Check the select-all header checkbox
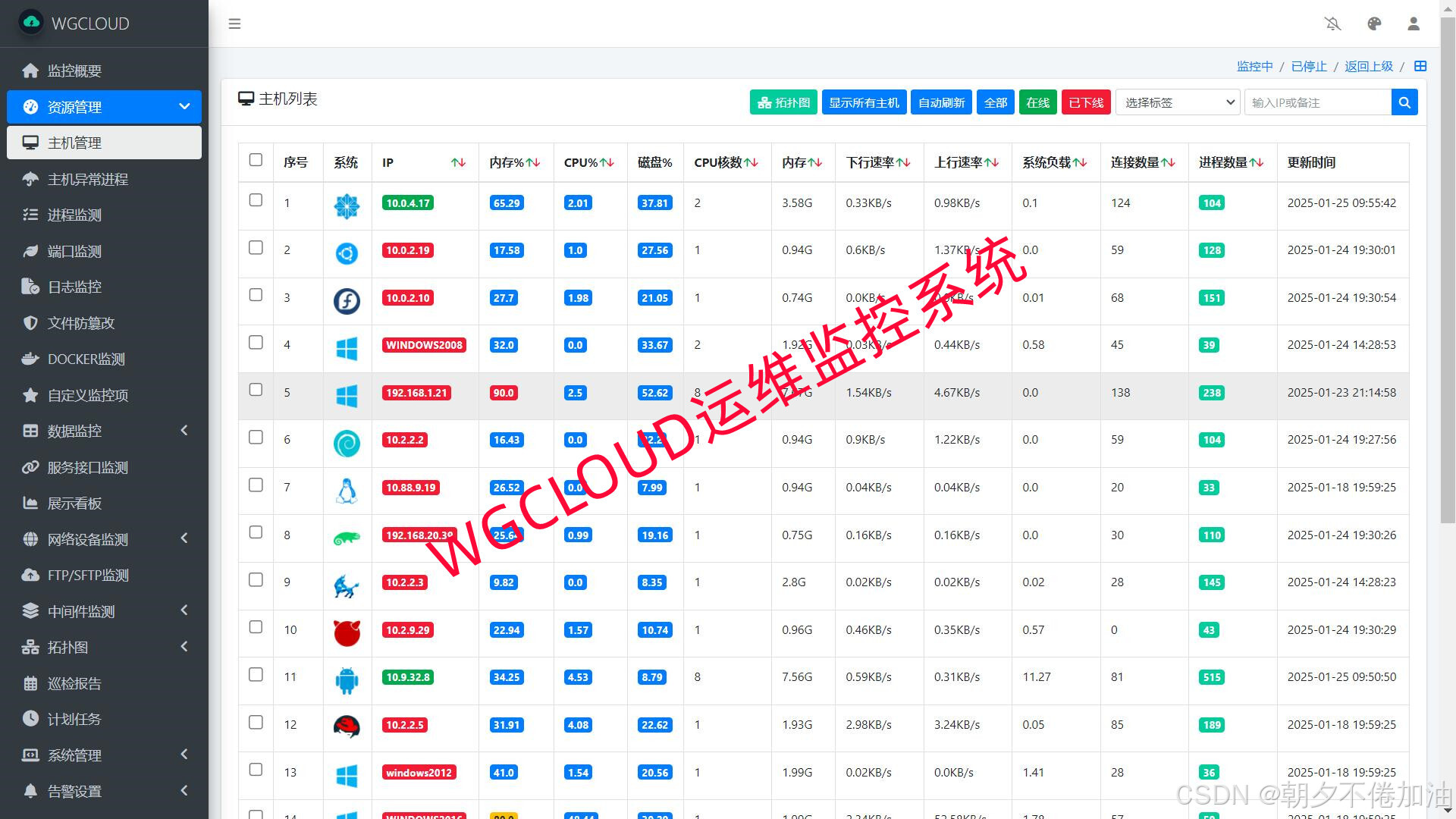The width and height of the screenshot is (1456, 819). (256, 160)
